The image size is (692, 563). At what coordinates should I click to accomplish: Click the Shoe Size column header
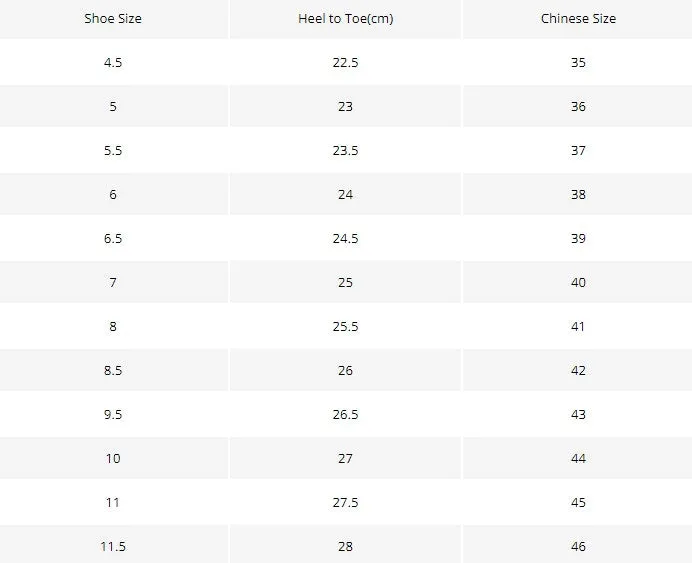[113, 19]
